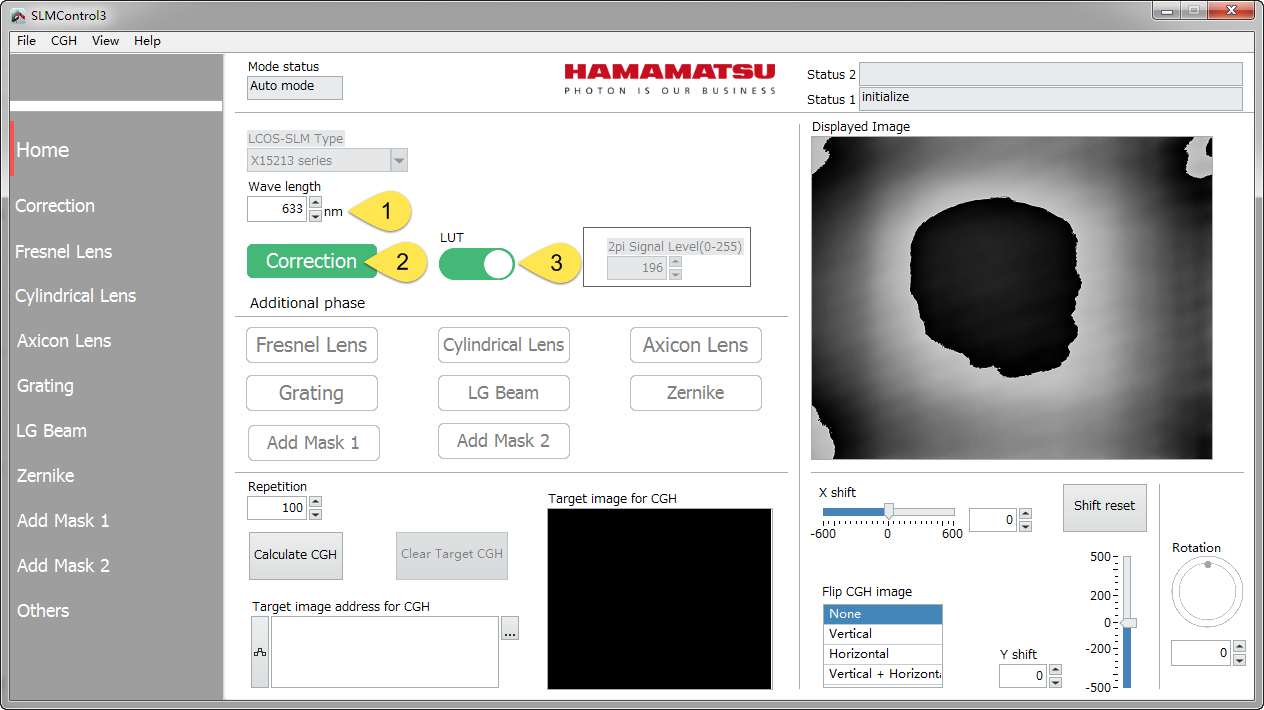This screenshot has width=1264, height=710.
Task: Increase the X shift value up arrow
Action: pyautogui.click(x=1025, y=514)
